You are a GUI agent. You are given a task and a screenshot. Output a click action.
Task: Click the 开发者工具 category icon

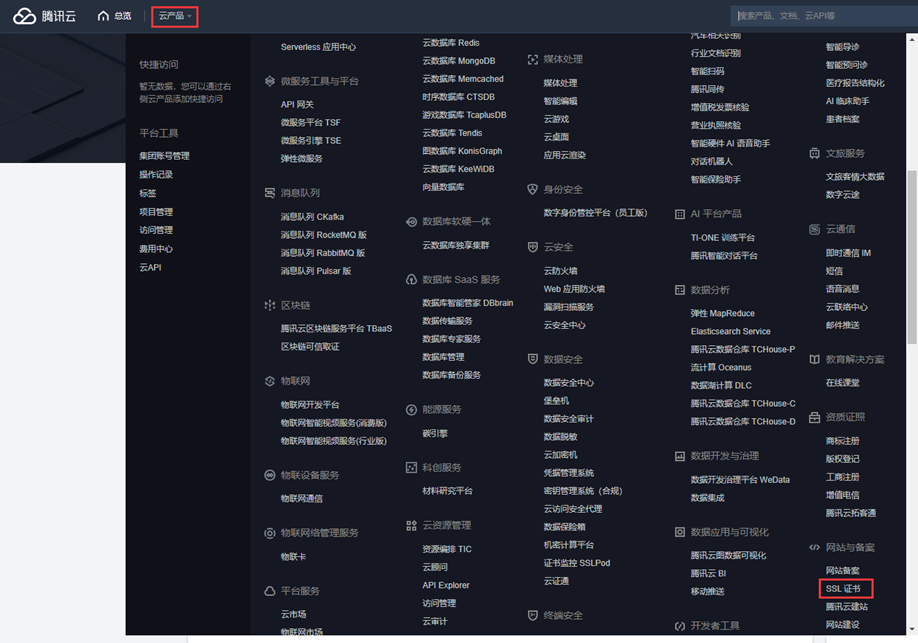679,625
